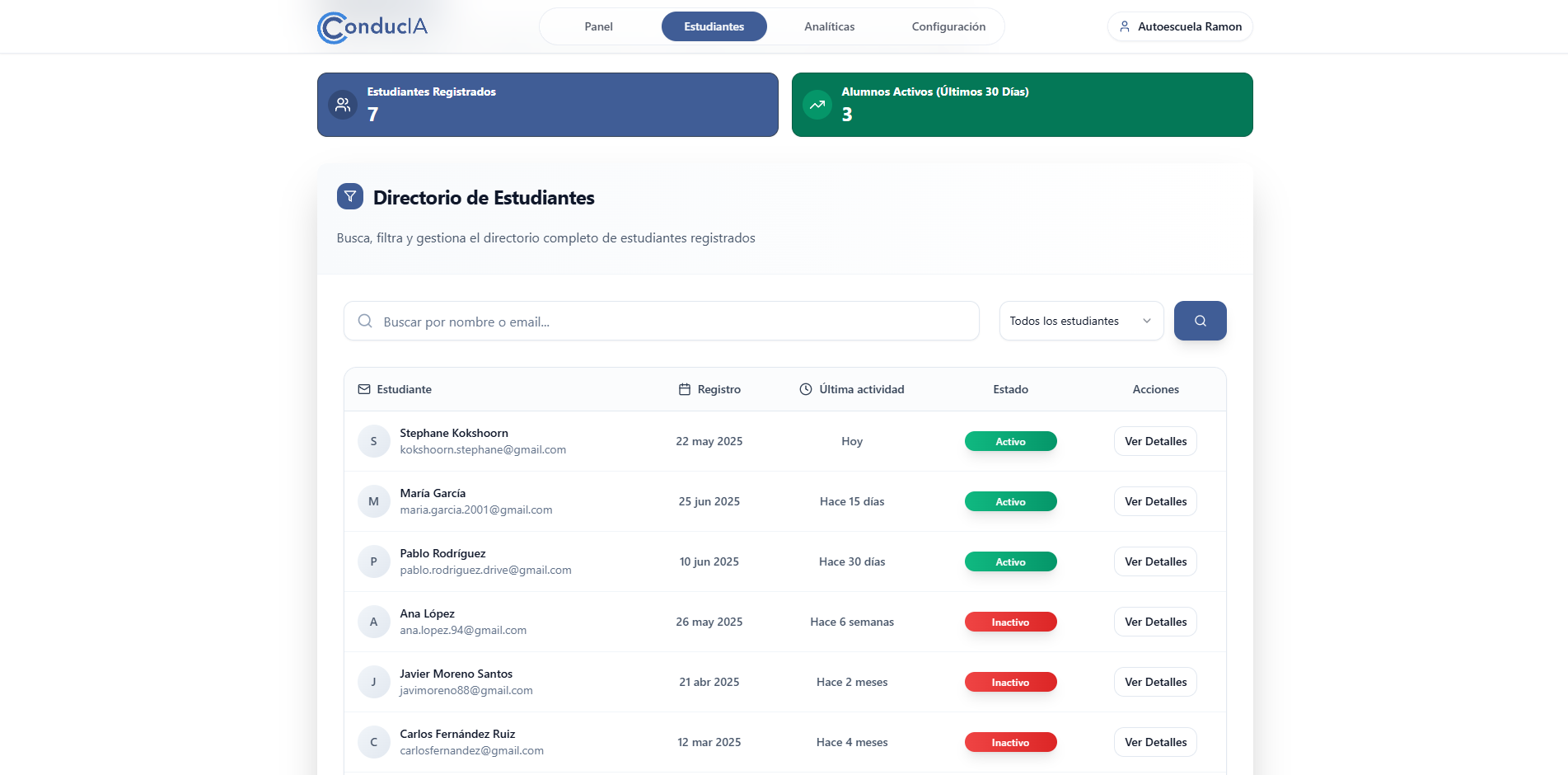
Task: Switch to the Analíticas tab
Action: [x=829, y=26]
